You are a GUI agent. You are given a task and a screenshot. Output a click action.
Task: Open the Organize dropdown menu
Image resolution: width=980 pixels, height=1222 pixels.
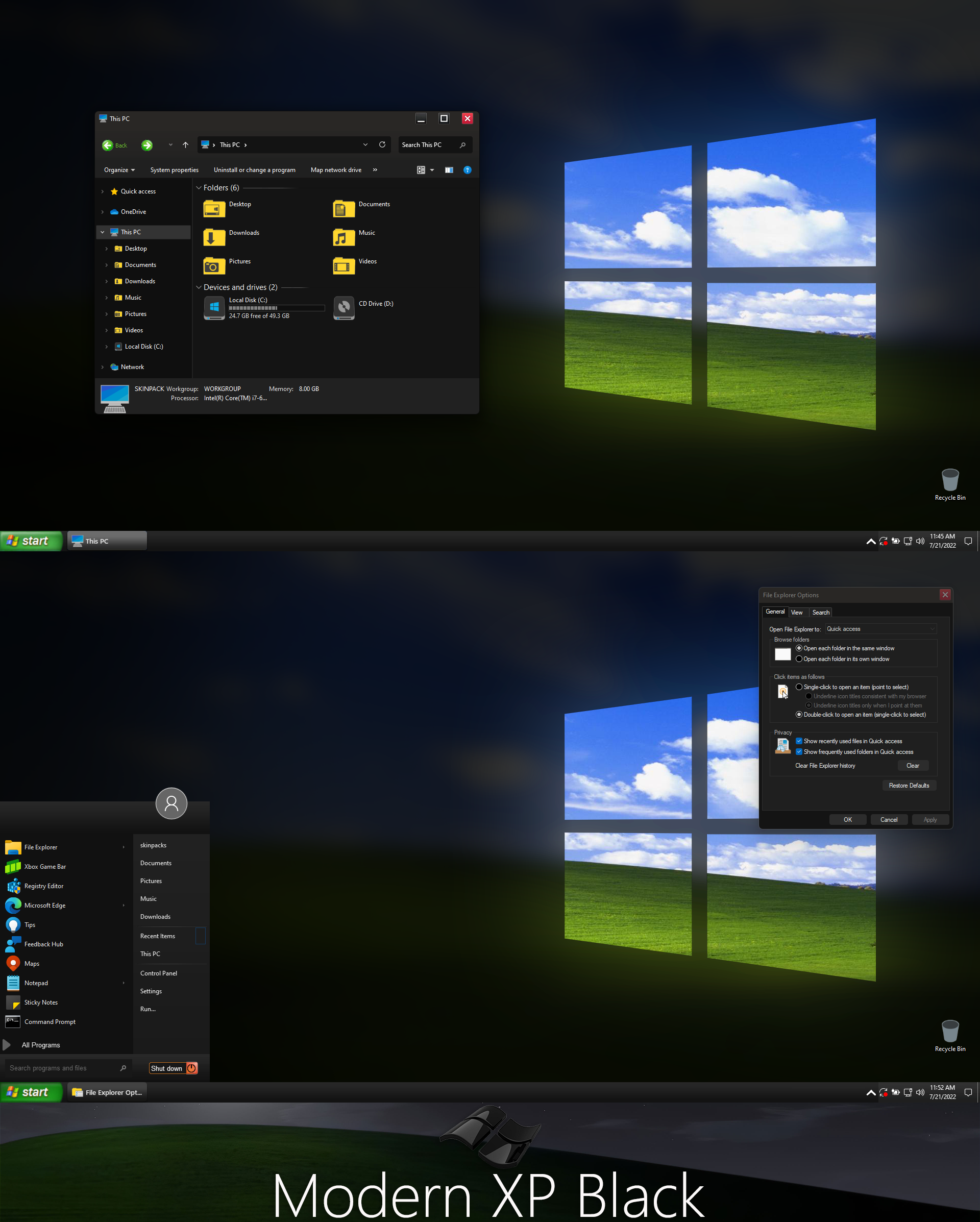click(x=119, y=169)
